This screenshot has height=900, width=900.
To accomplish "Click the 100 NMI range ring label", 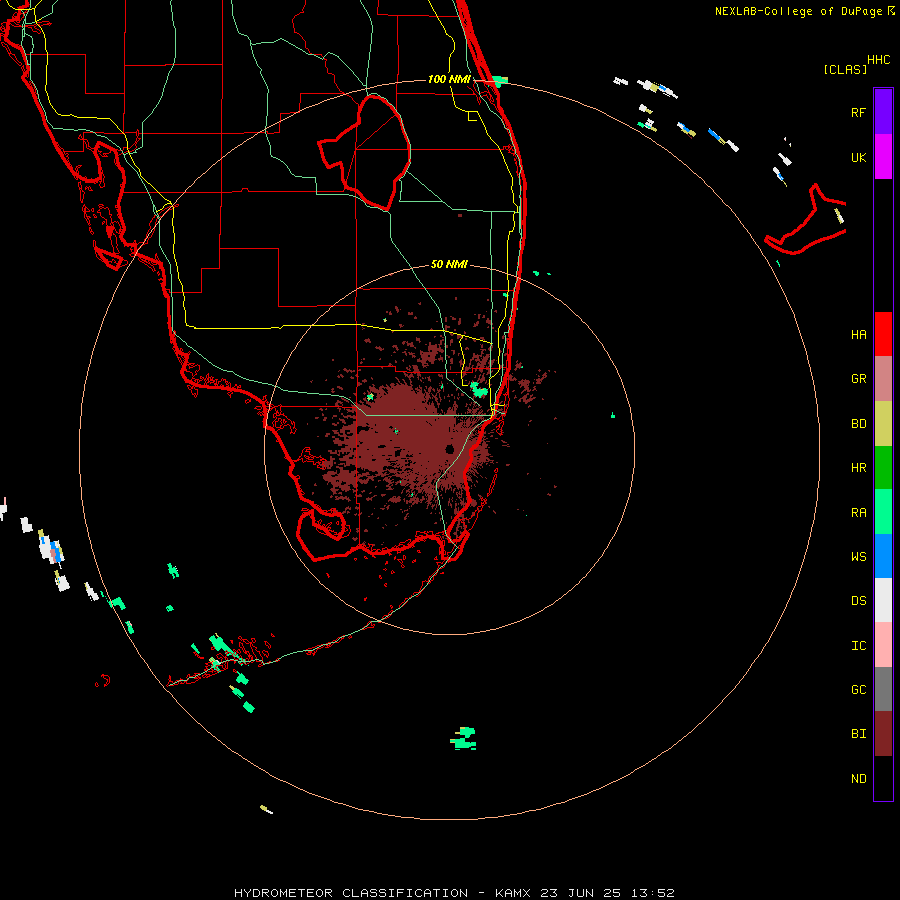I will tap(449, 79).
